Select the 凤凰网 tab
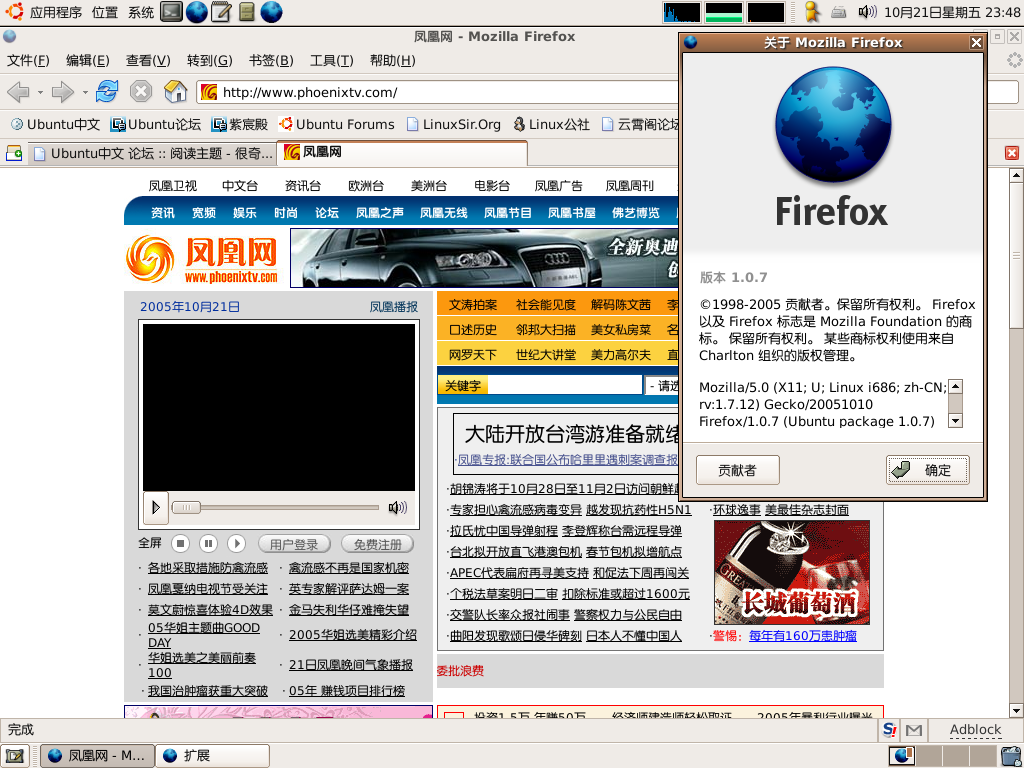Viewport: 1024px width, 768px height. (402, 153)
